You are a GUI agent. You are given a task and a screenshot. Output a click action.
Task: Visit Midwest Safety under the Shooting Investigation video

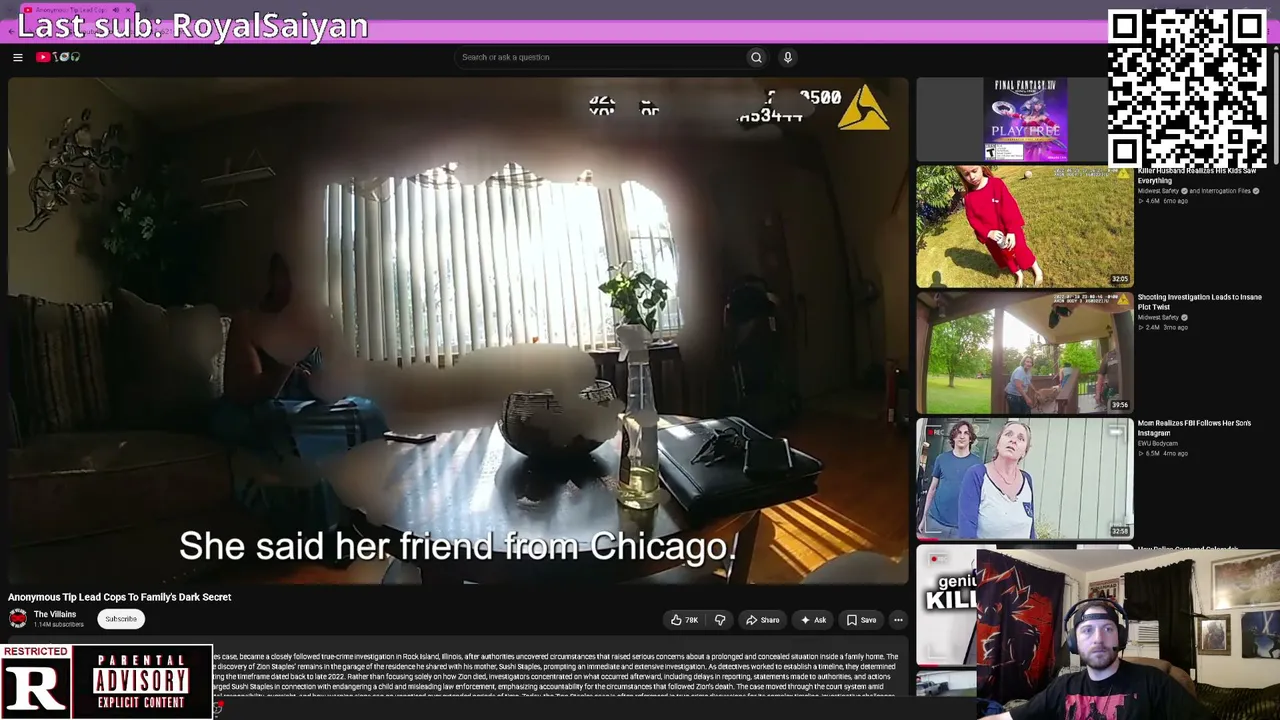tap(1158, 318)
